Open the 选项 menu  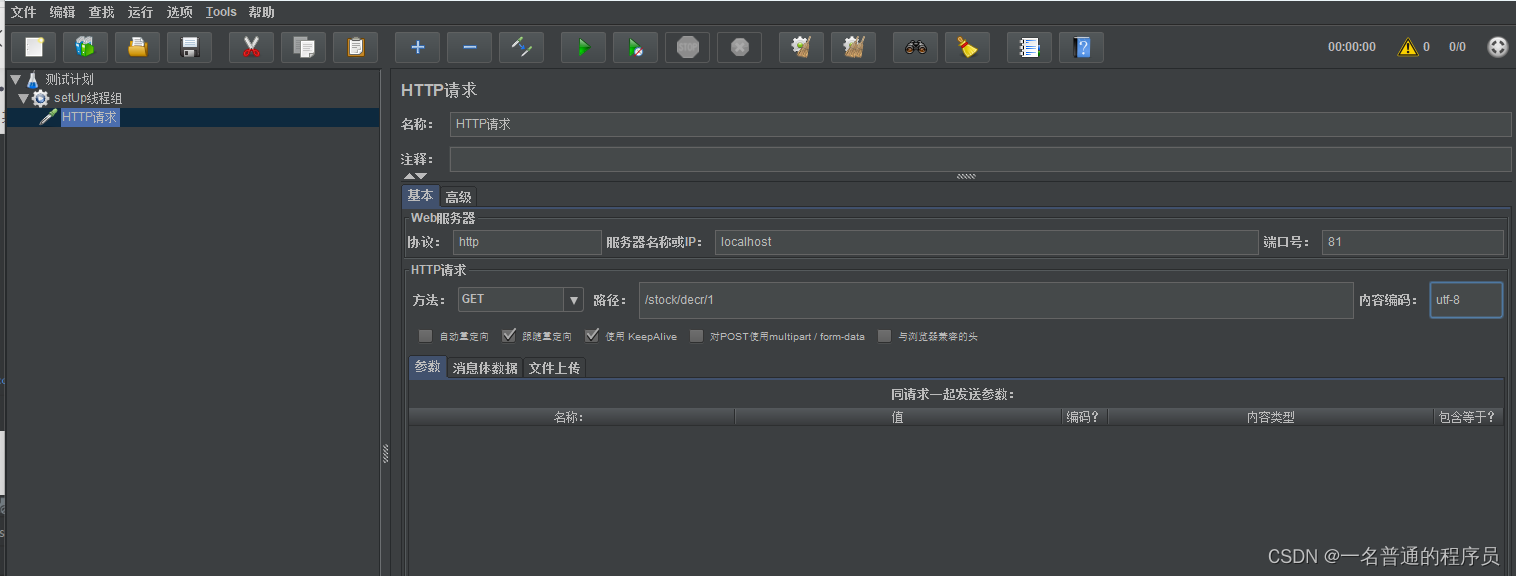point(179,12)
